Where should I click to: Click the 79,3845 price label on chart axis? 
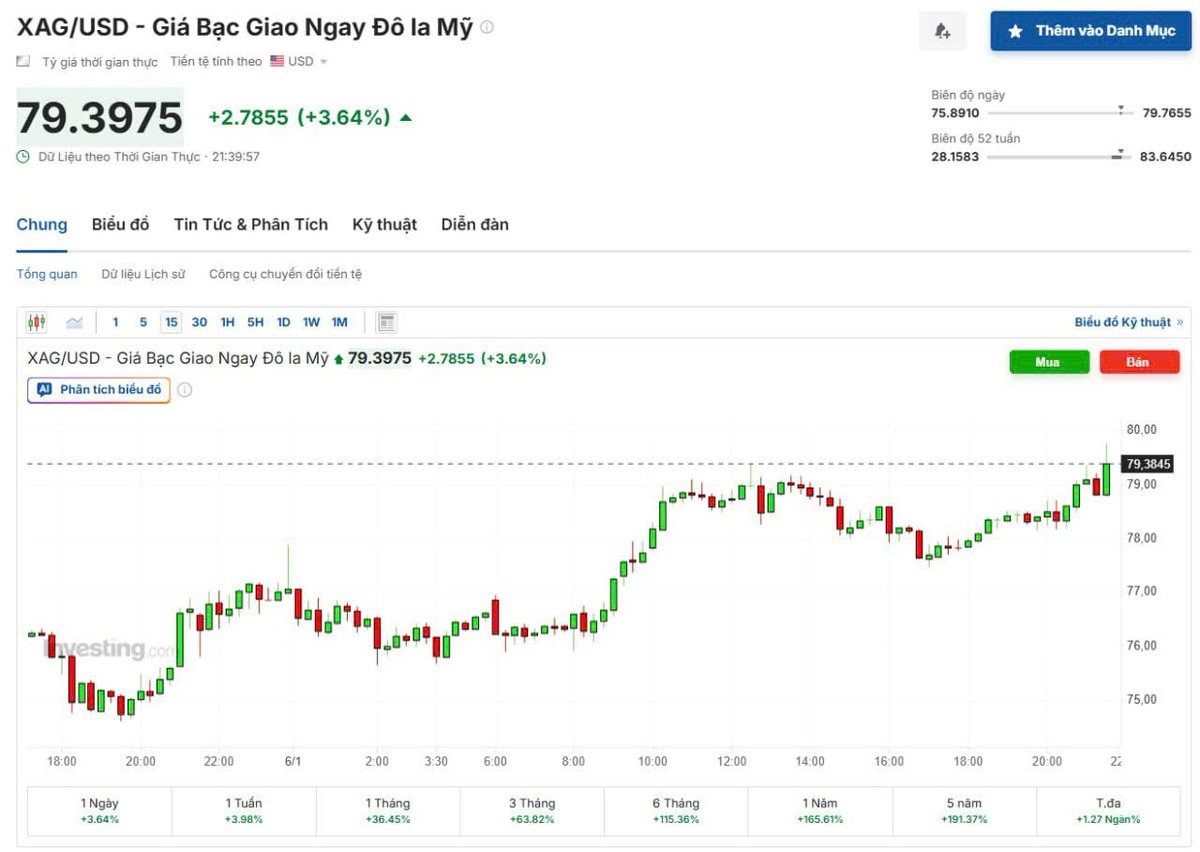[1148, 464]
